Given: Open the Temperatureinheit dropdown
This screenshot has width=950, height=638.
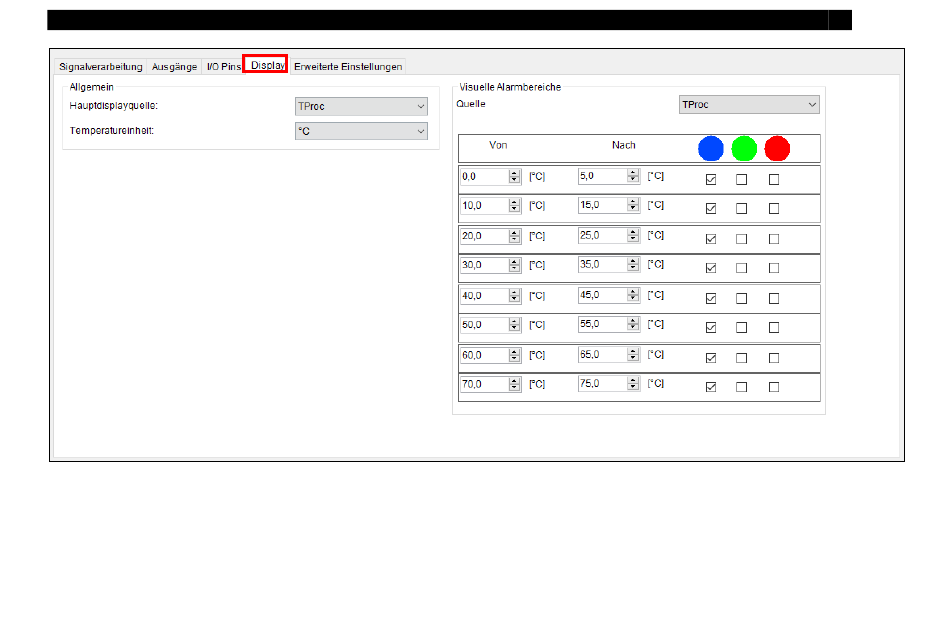Looking at the screenshot, I should pos(361,131).
